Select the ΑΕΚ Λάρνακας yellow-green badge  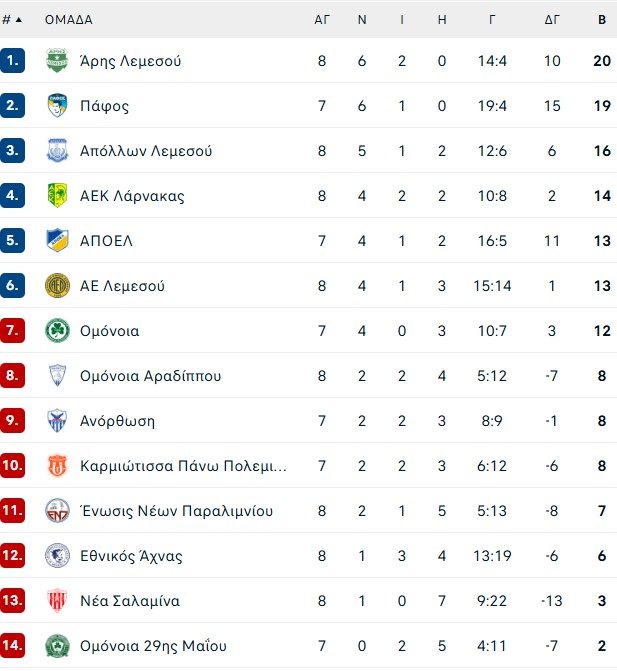point(57,196)
